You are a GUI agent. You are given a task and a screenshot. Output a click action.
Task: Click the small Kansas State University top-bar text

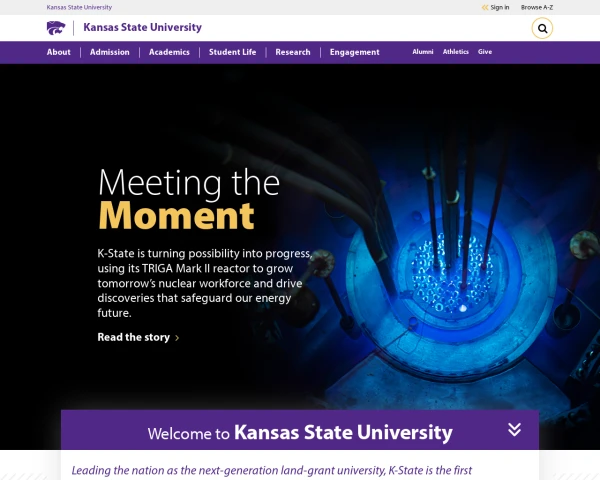coord(79,7)
